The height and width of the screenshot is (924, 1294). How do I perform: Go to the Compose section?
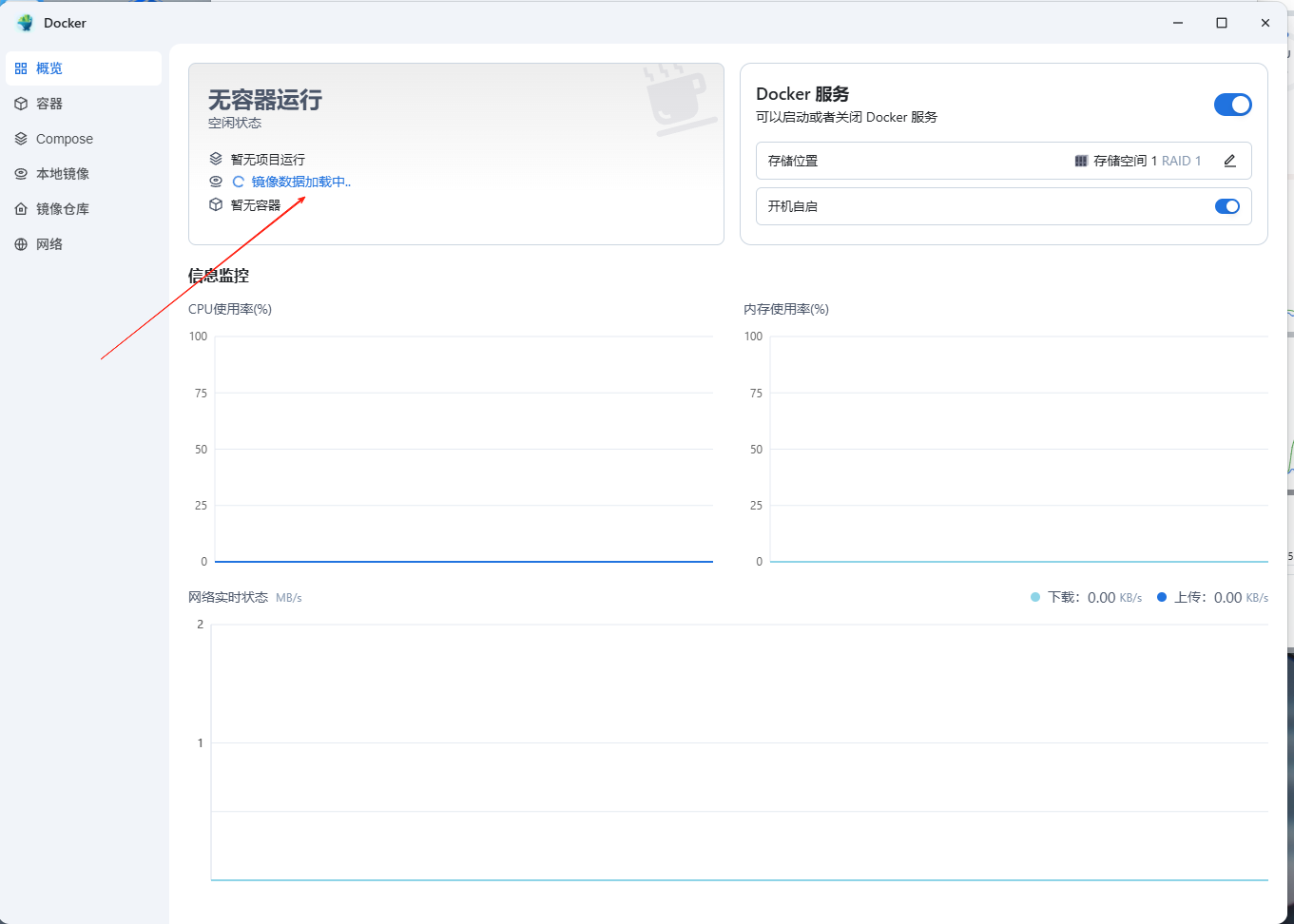pos(84,139)
